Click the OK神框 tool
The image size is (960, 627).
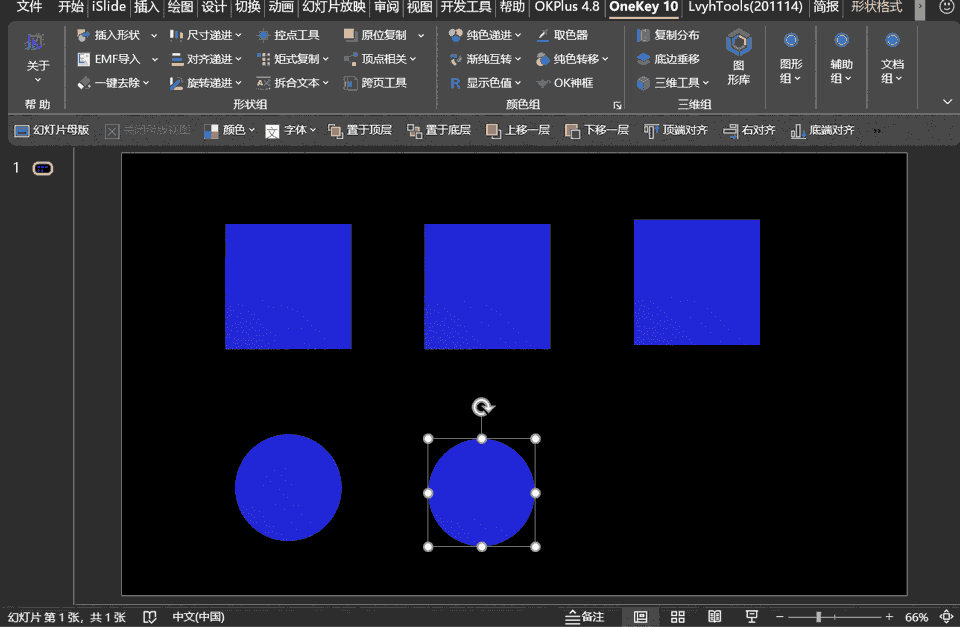(x=565, y=83)
